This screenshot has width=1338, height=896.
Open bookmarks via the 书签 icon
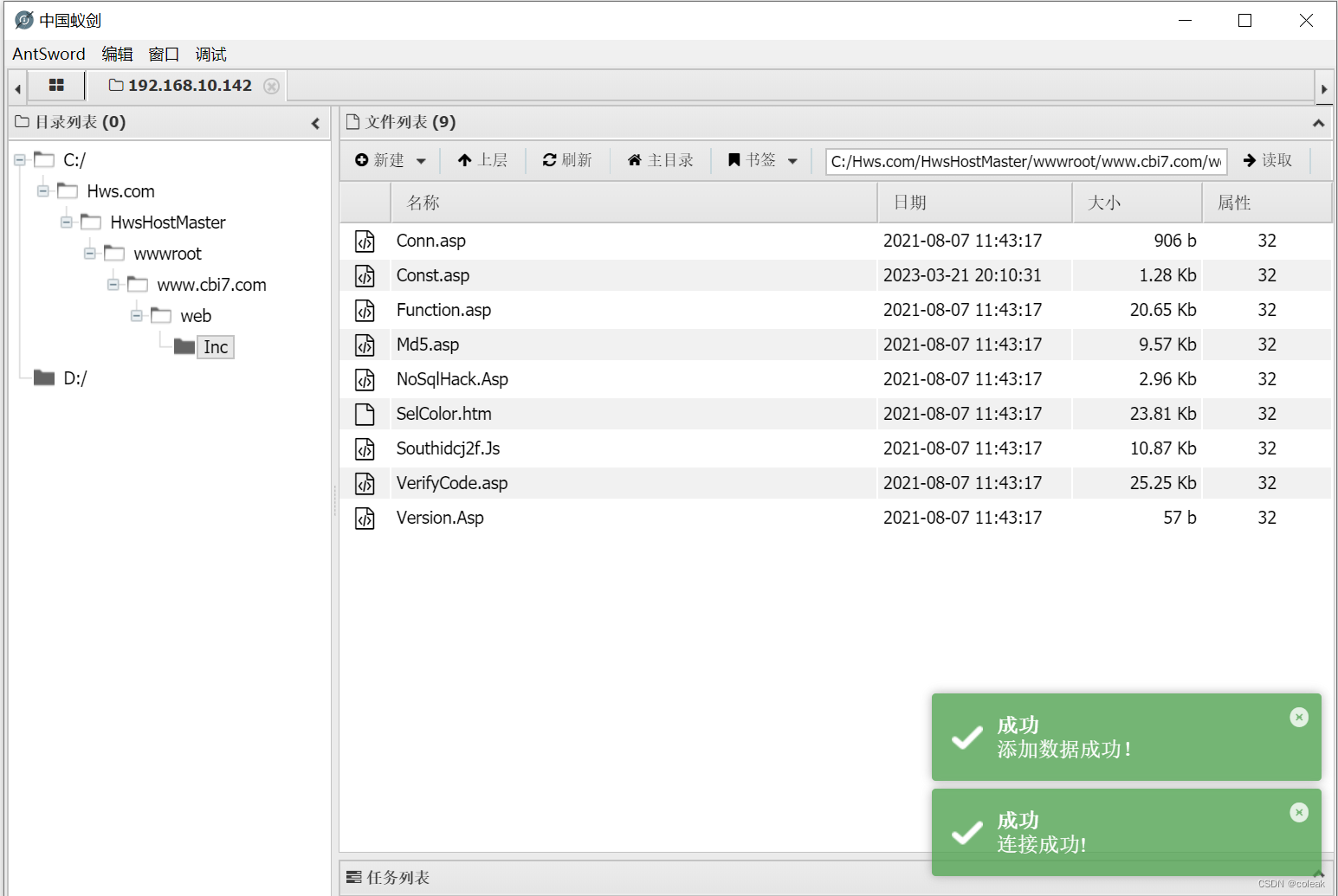tap(753, 159)
